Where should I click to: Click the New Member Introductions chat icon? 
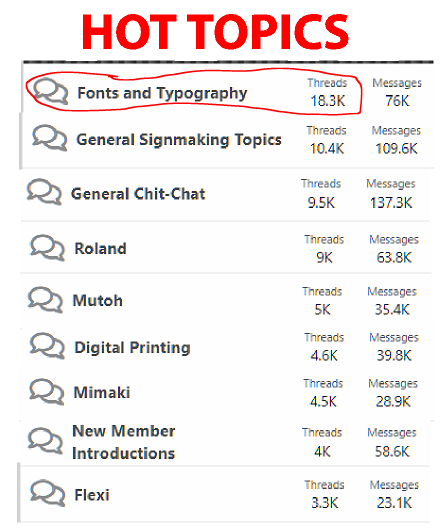pos(45,441)
